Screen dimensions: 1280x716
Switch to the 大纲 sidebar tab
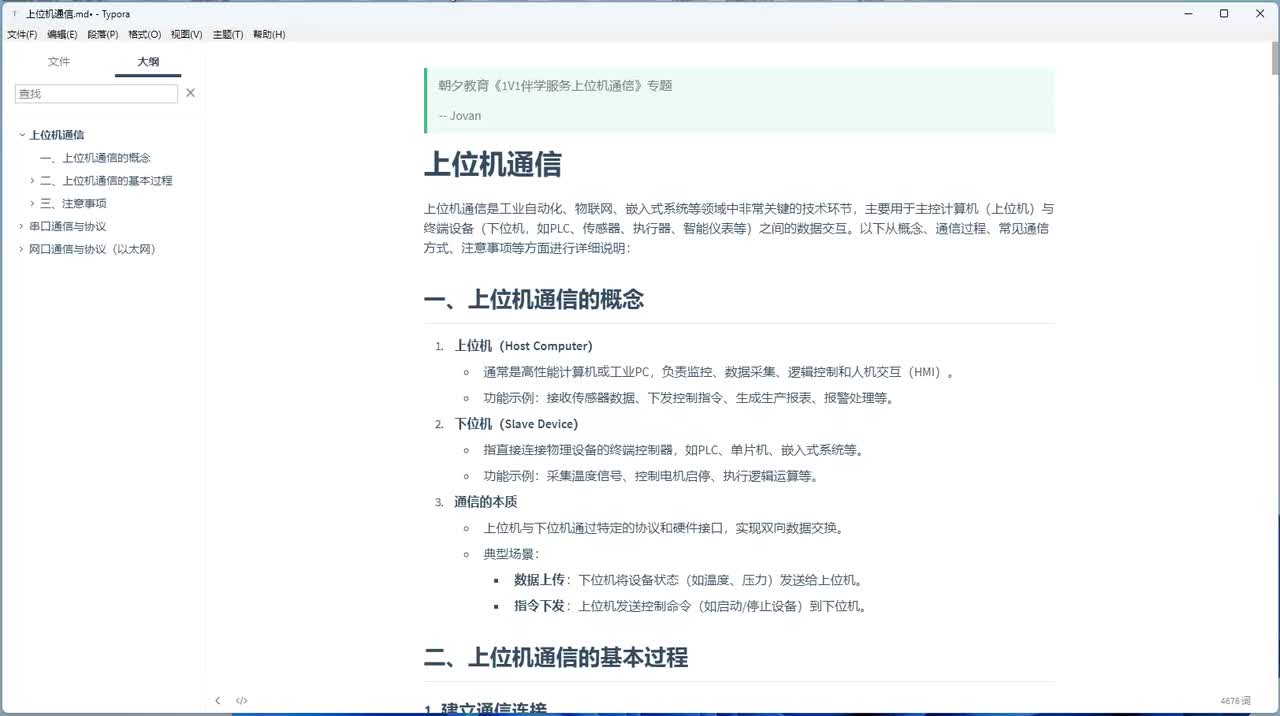click(147, 62)
